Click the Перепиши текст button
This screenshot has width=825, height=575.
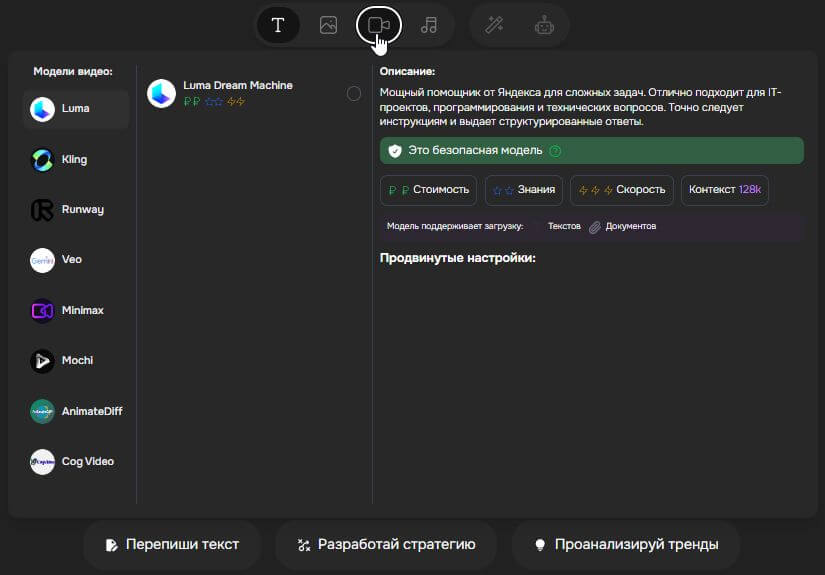click(174, 545)
